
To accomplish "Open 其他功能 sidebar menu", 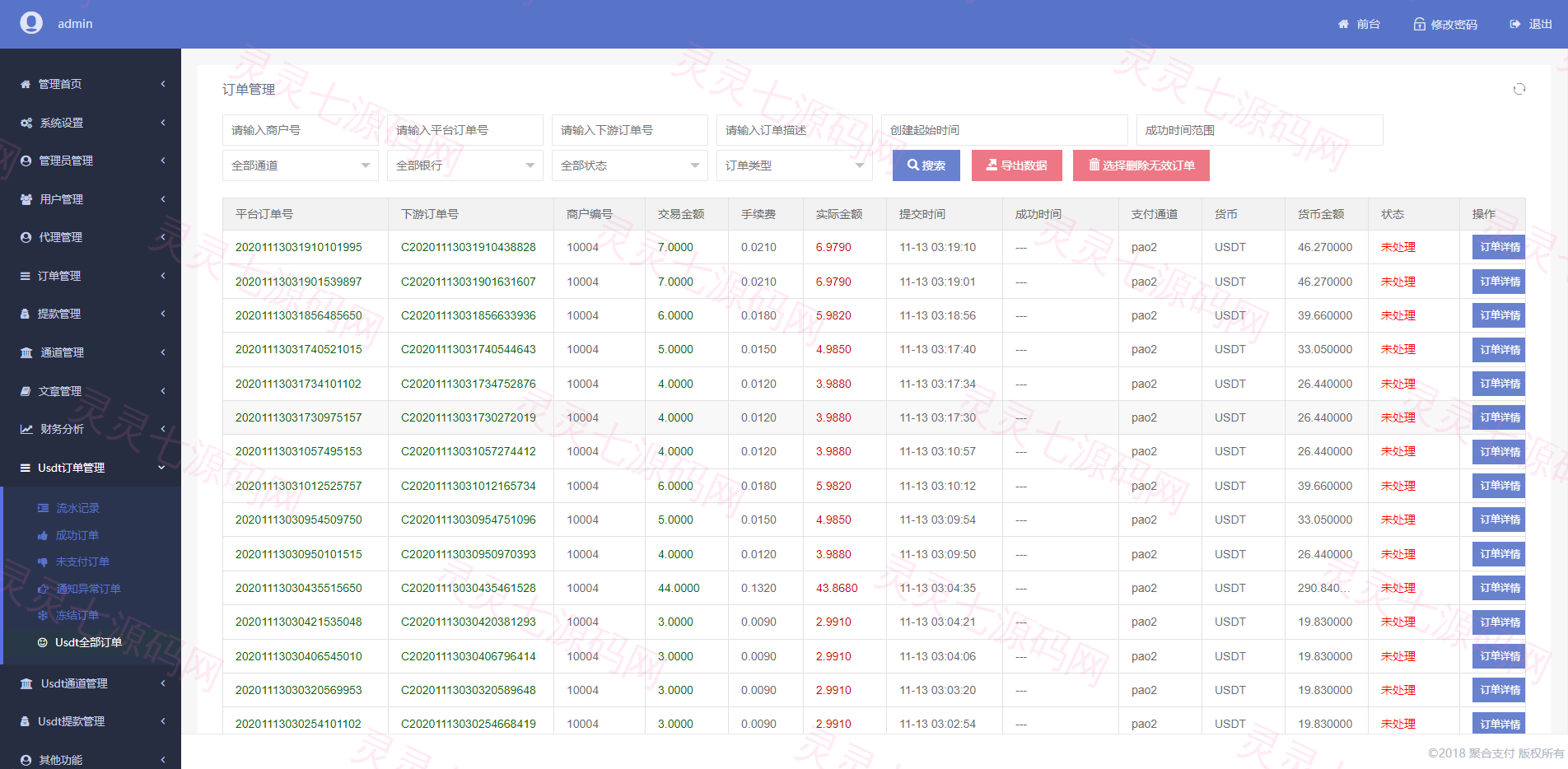I will (91, 759).
